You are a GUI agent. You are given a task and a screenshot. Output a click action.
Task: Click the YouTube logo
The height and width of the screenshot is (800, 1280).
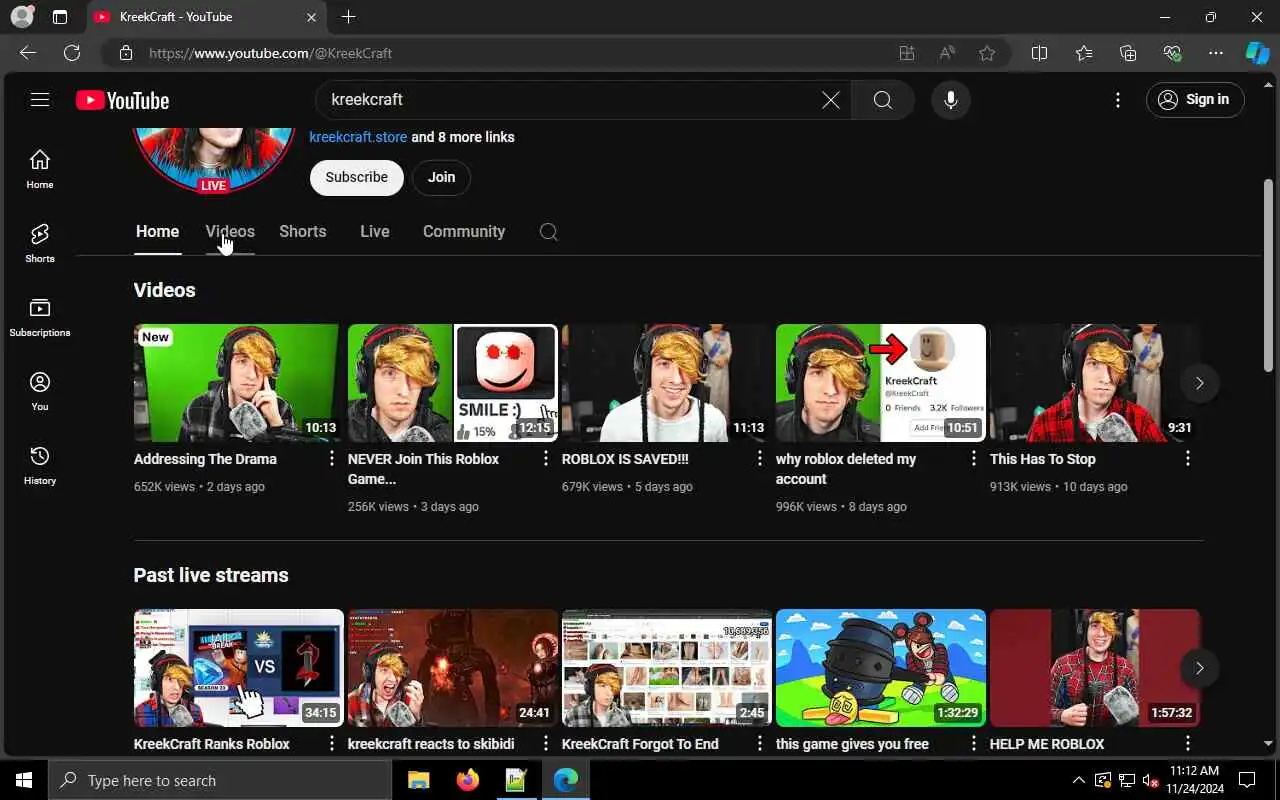pos(122,100)
